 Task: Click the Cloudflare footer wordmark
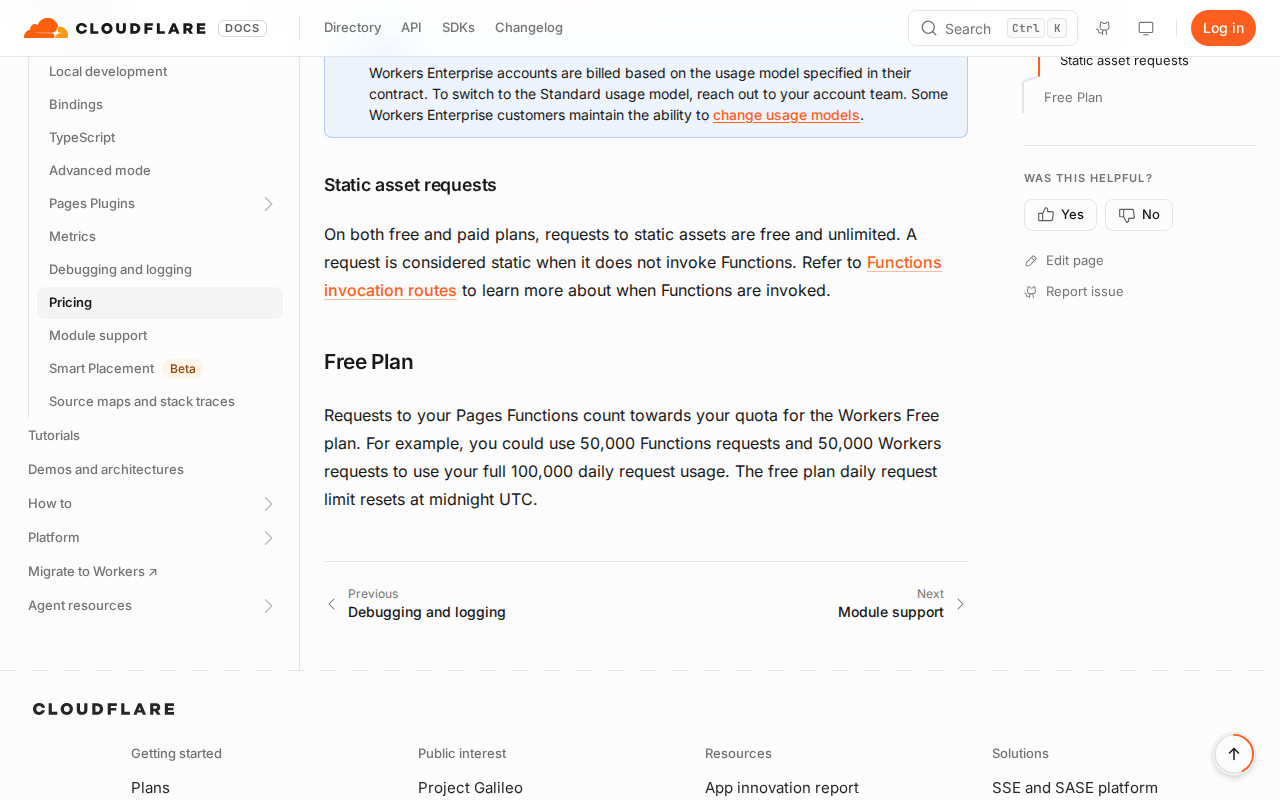click(x=104, y=709)
